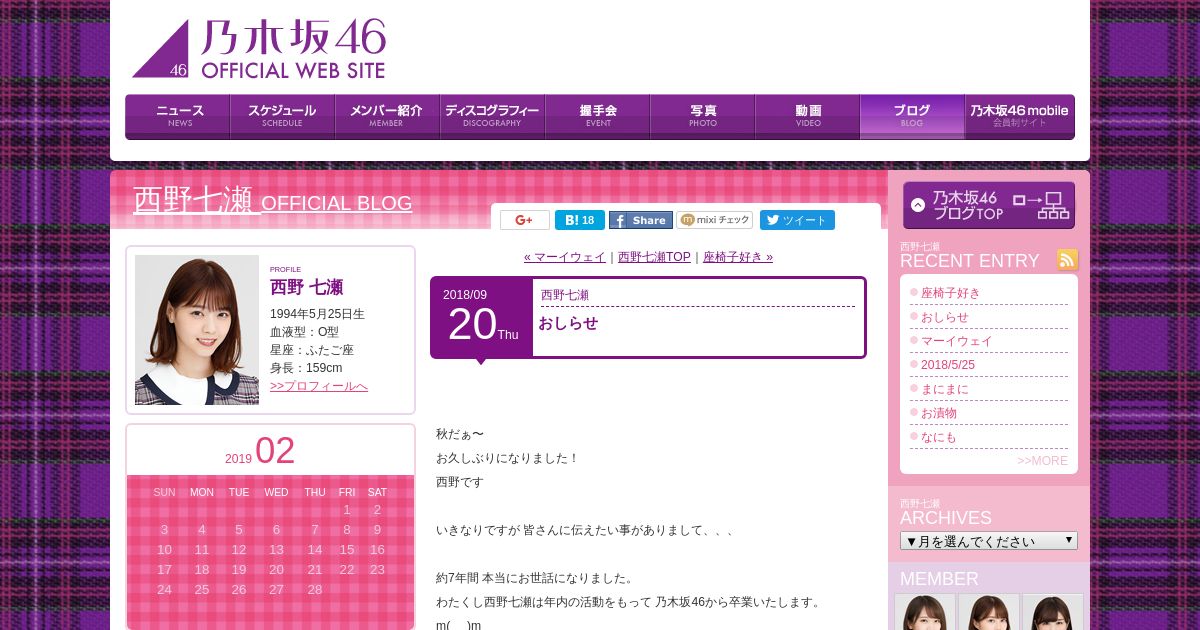Select day 28 in the February calendar
Screen dimensions: 1200x630
(315, 589)
